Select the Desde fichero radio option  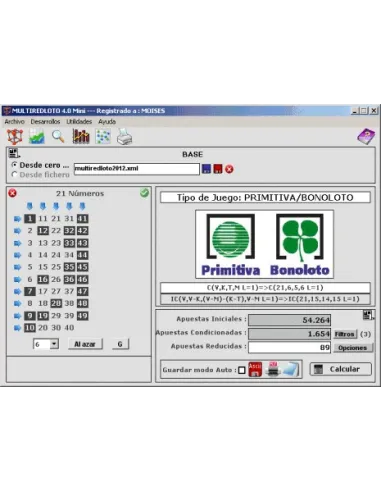14,174
